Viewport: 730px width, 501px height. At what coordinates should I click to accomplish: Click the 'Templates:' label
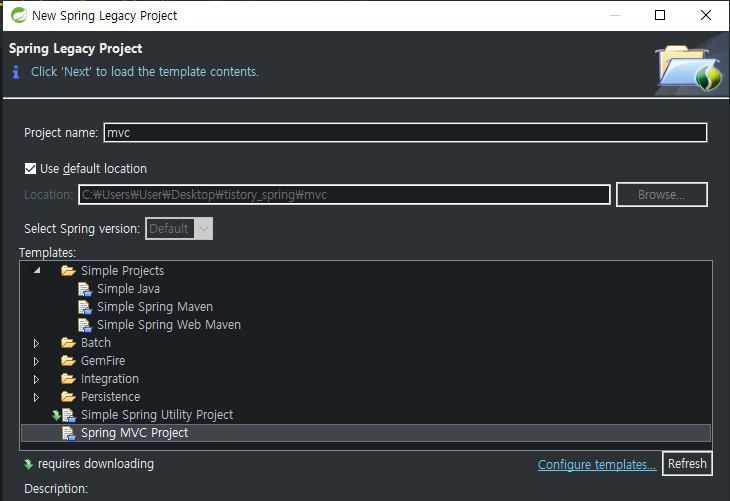[47, 253]
